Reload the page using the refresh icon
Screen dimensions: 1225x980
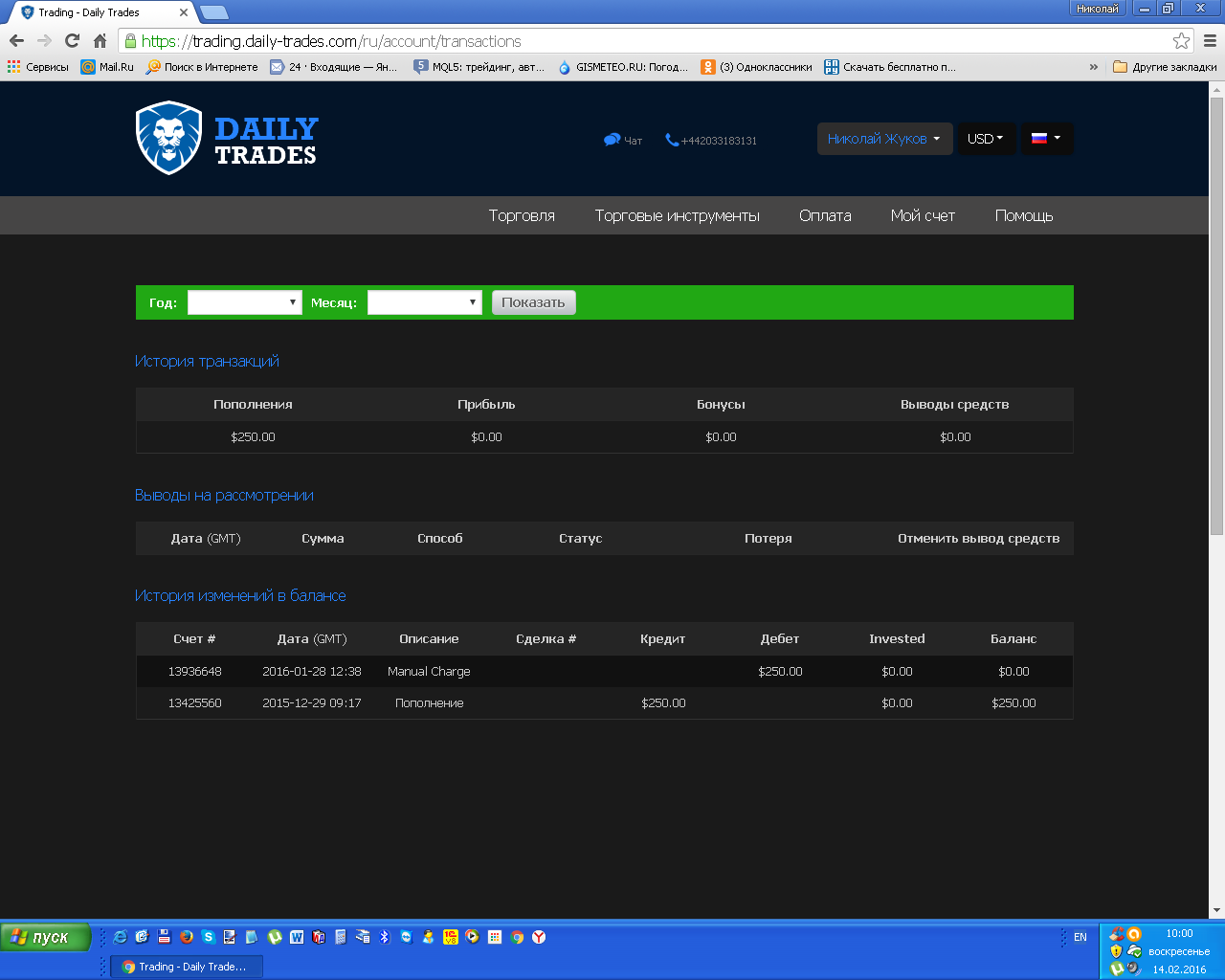point(72,41)
